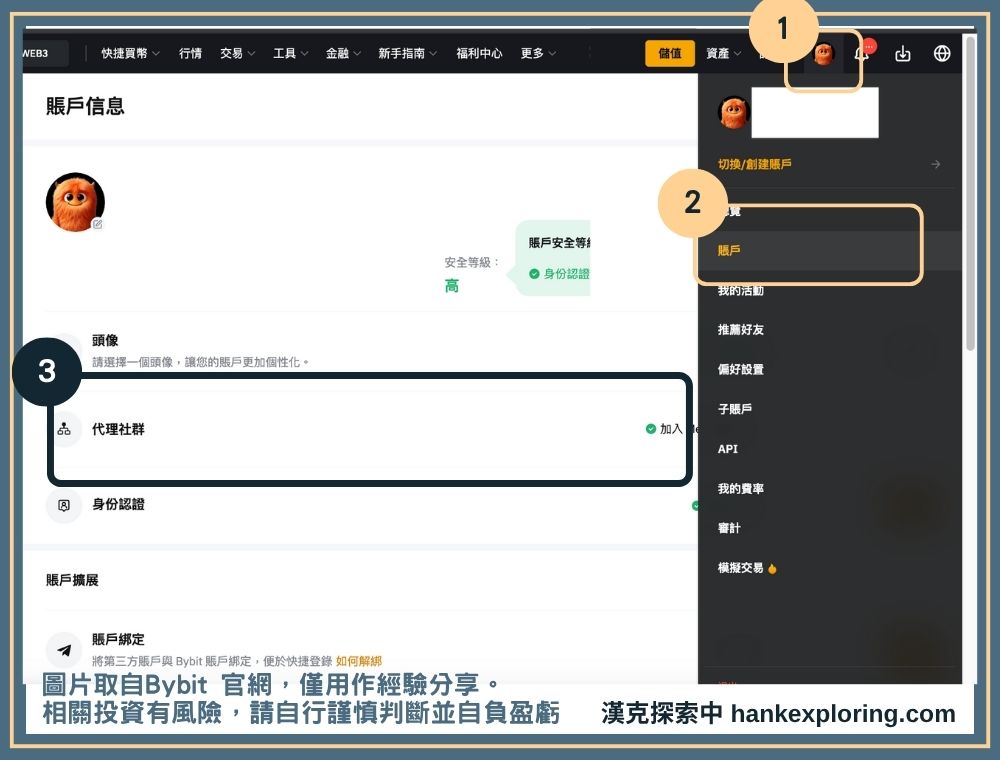Expand the 更多 dropdown menu
The image size is (1000, 760).
click(538, 54)
